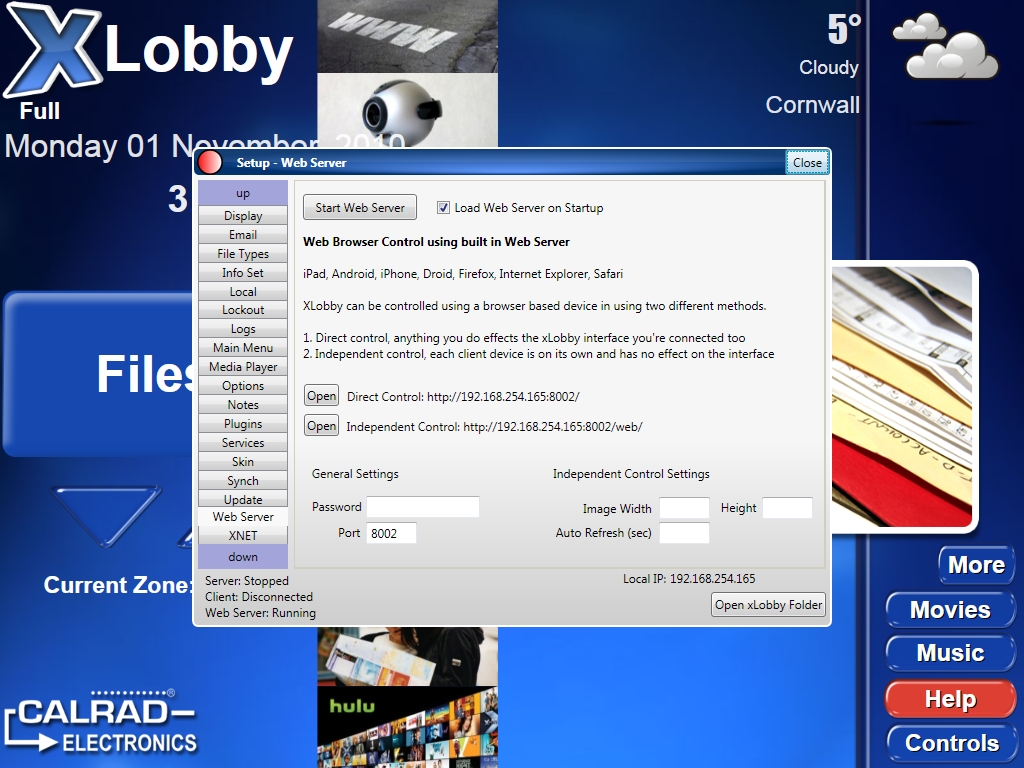Image resolution: width=1024 pixels, height=768 pixels.
Task: Open the Skin setup section
Action: coord(243,461)
